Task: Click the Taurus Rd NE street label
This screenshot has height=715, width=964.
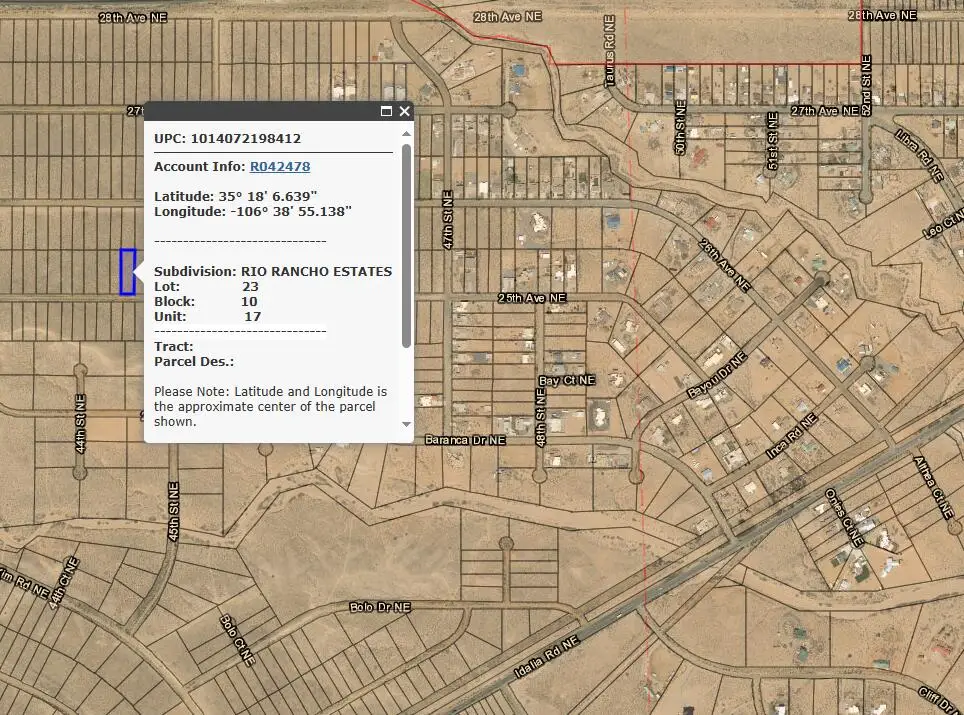Action: (x=609, y=49)
